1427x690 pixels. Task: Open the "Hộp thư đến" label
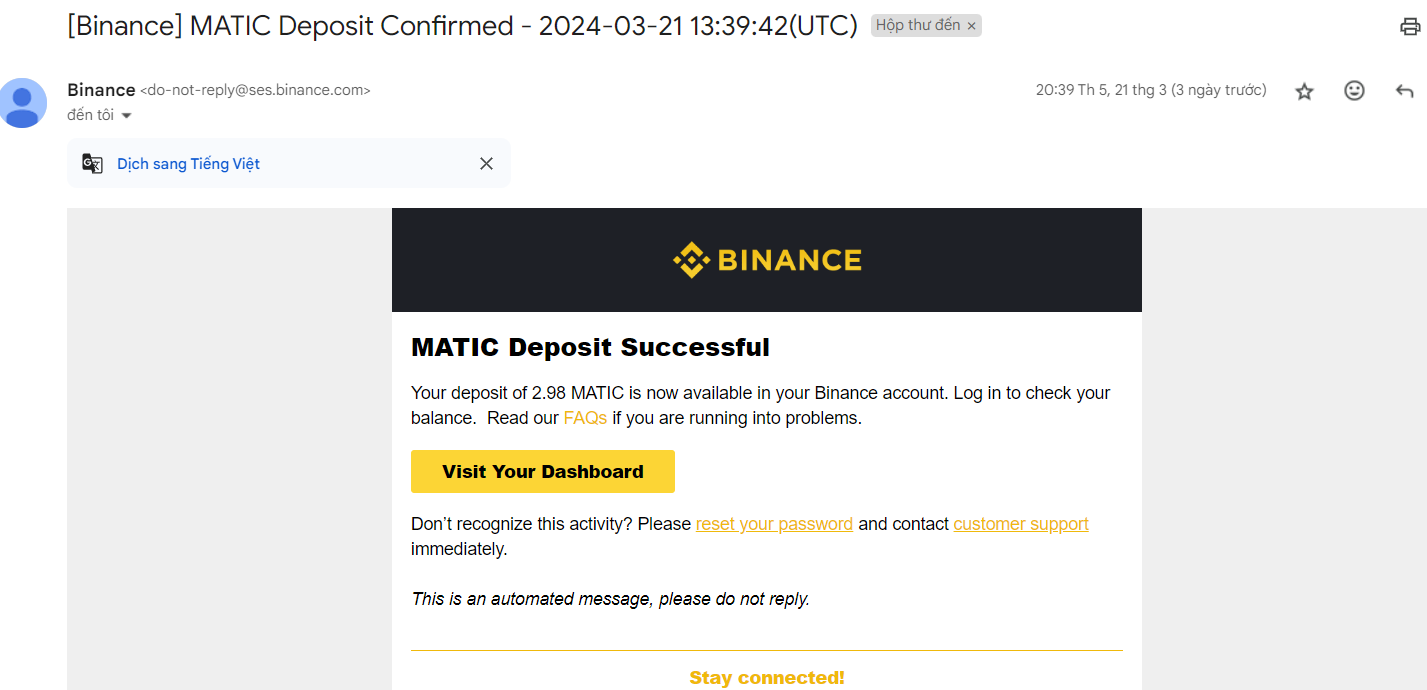917,26
